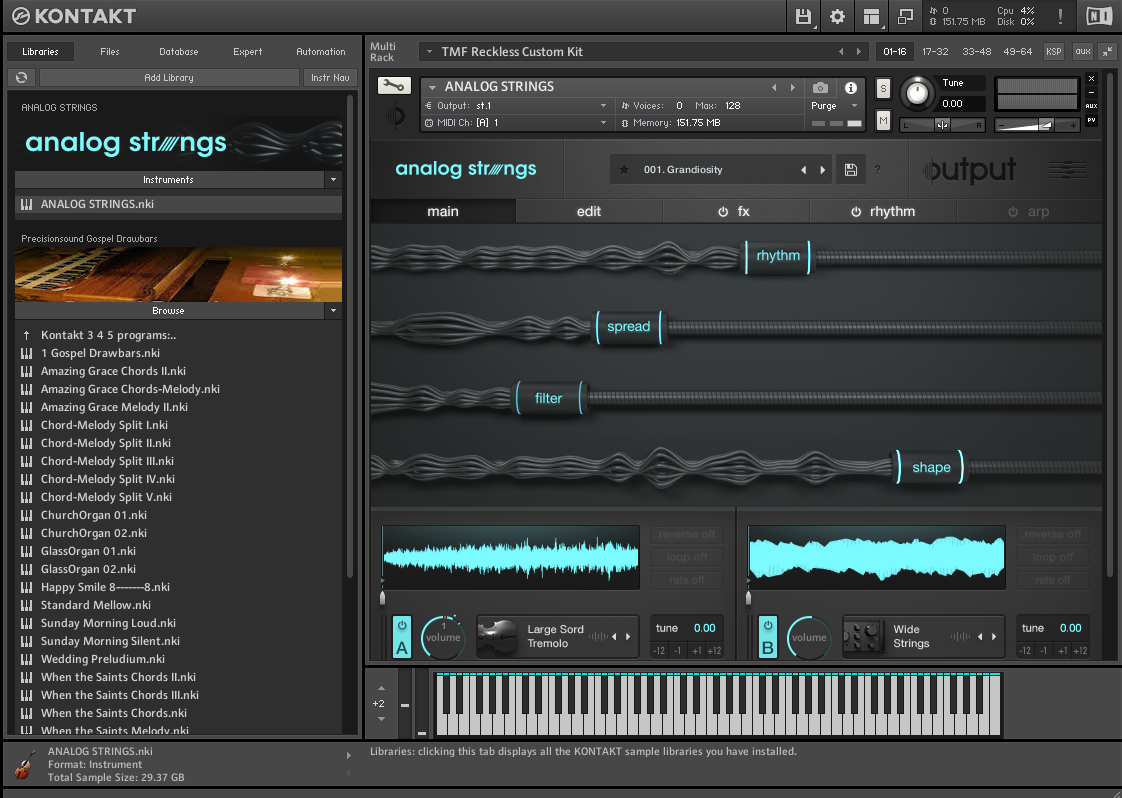The width and height of the screenshot is (1122, 798).
Task: Open the Output st.1 dropdown
Action: (603, 106)
